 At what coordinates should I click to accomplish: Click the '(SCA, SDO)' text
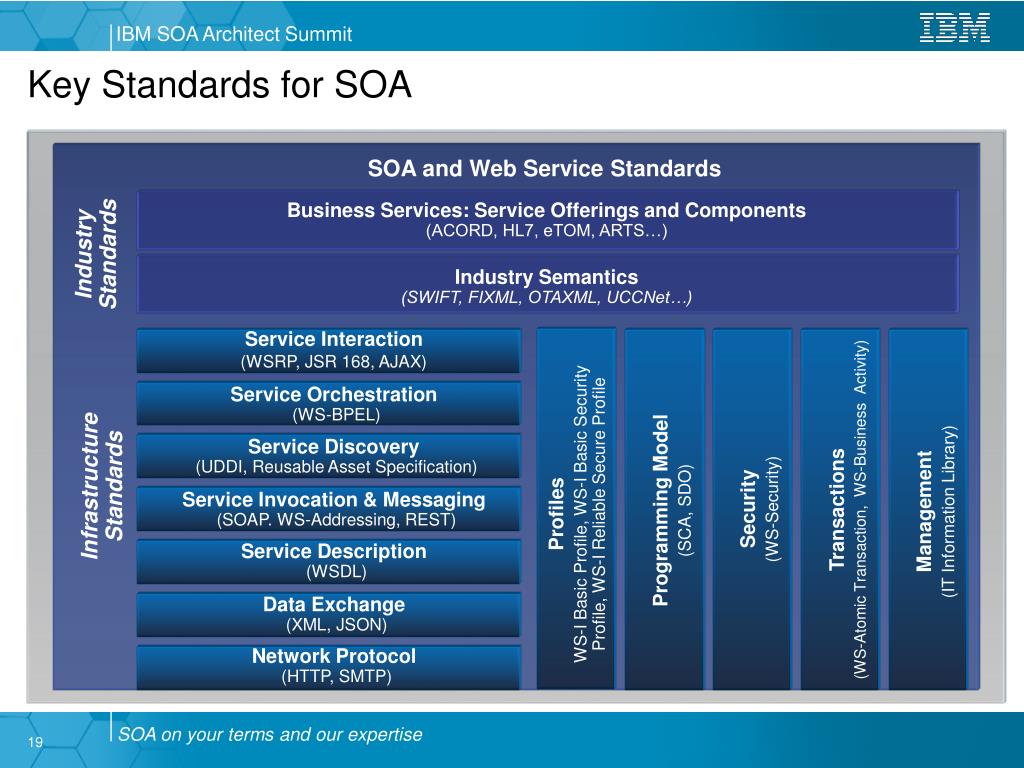click(684, 511)
